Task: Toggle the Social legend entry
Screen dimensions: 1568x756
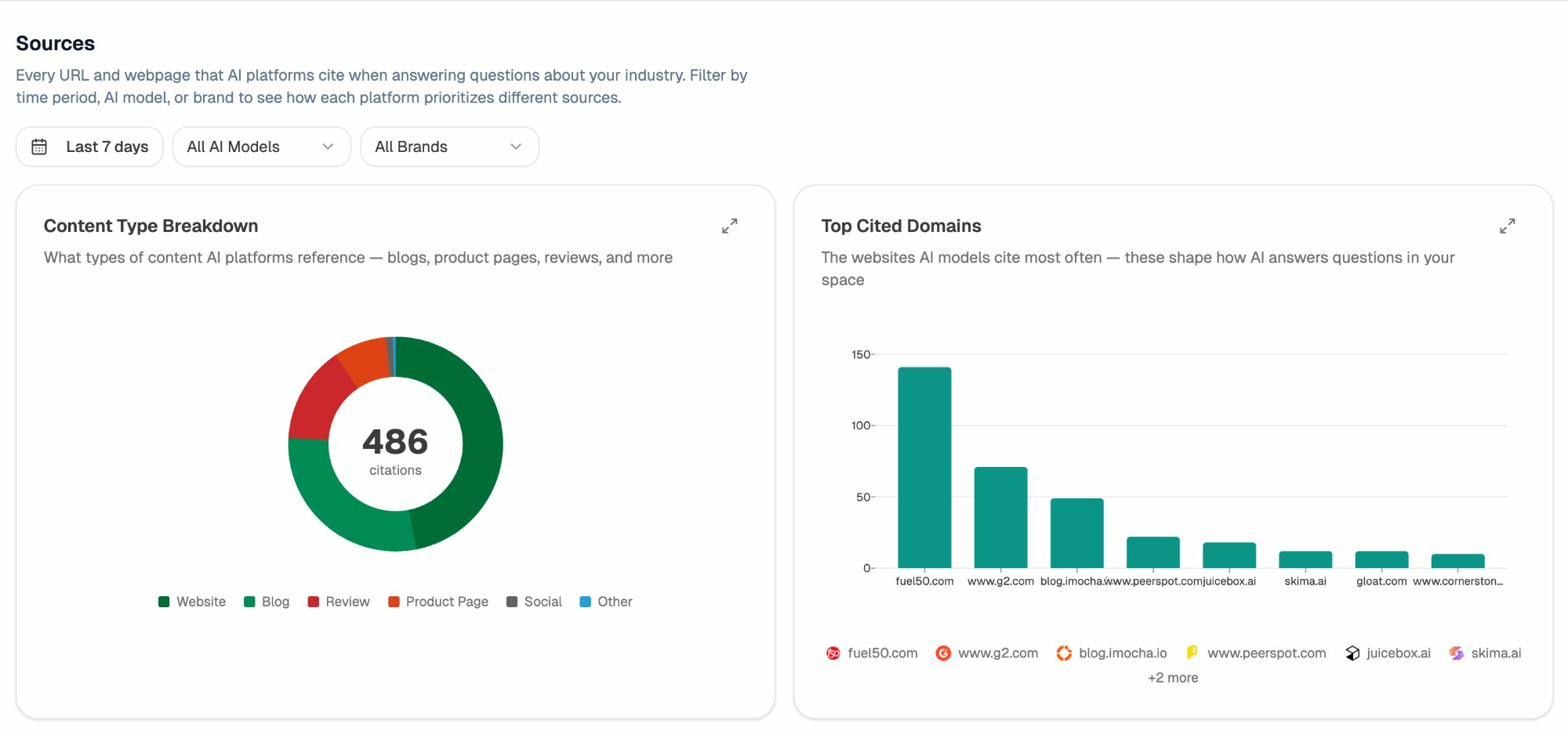Action: pyautogui.click(x=534, y=602)
